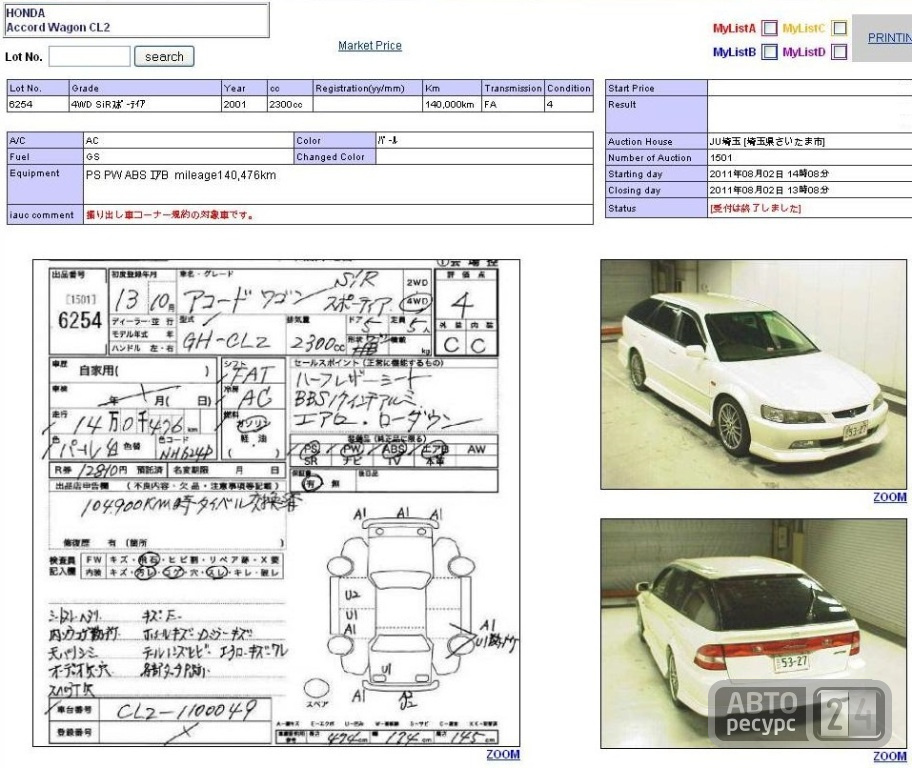The height and width of the screenshot is (768, 912).
Task: Click the Changed Color header cell
Action: (335, 157)
